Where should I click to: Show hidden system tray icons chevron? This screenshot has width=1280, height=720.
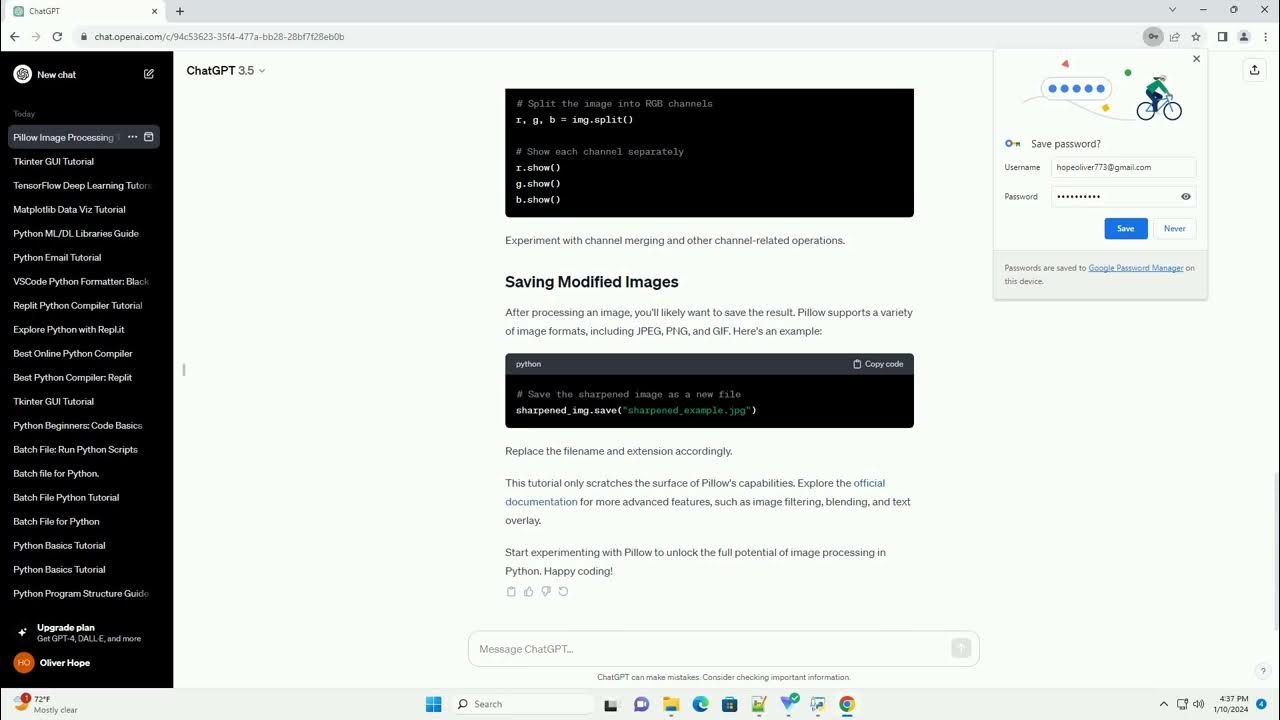[1163, 704]
